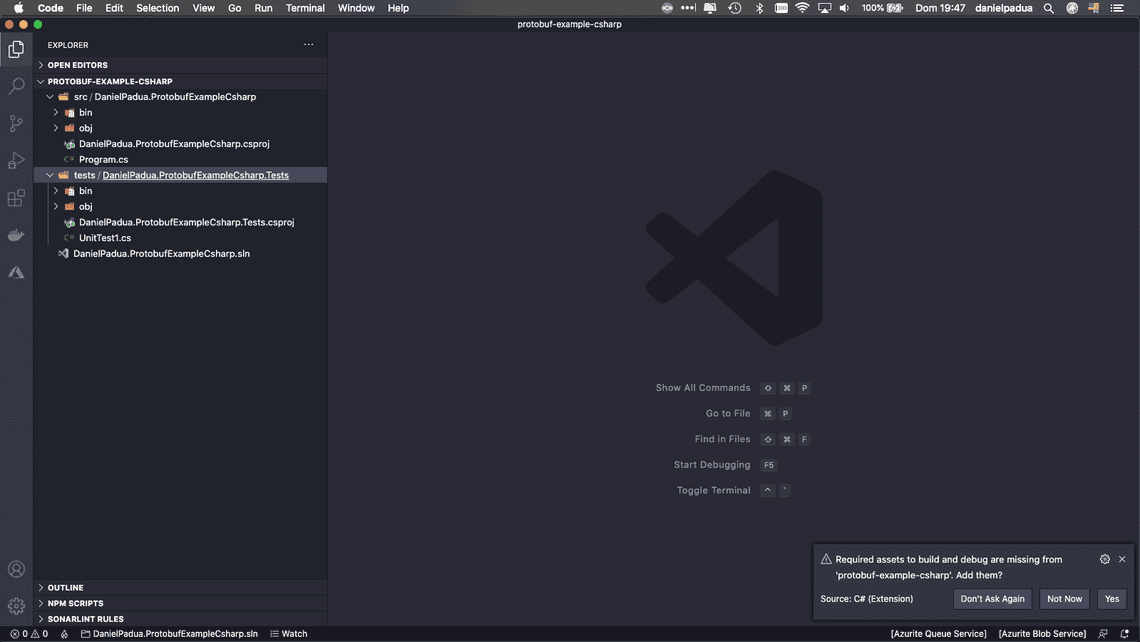Open Program.cs in the editor
The height and width of the screenshot is (642, 1140).
pyautogui.click(x=104, y=159)
